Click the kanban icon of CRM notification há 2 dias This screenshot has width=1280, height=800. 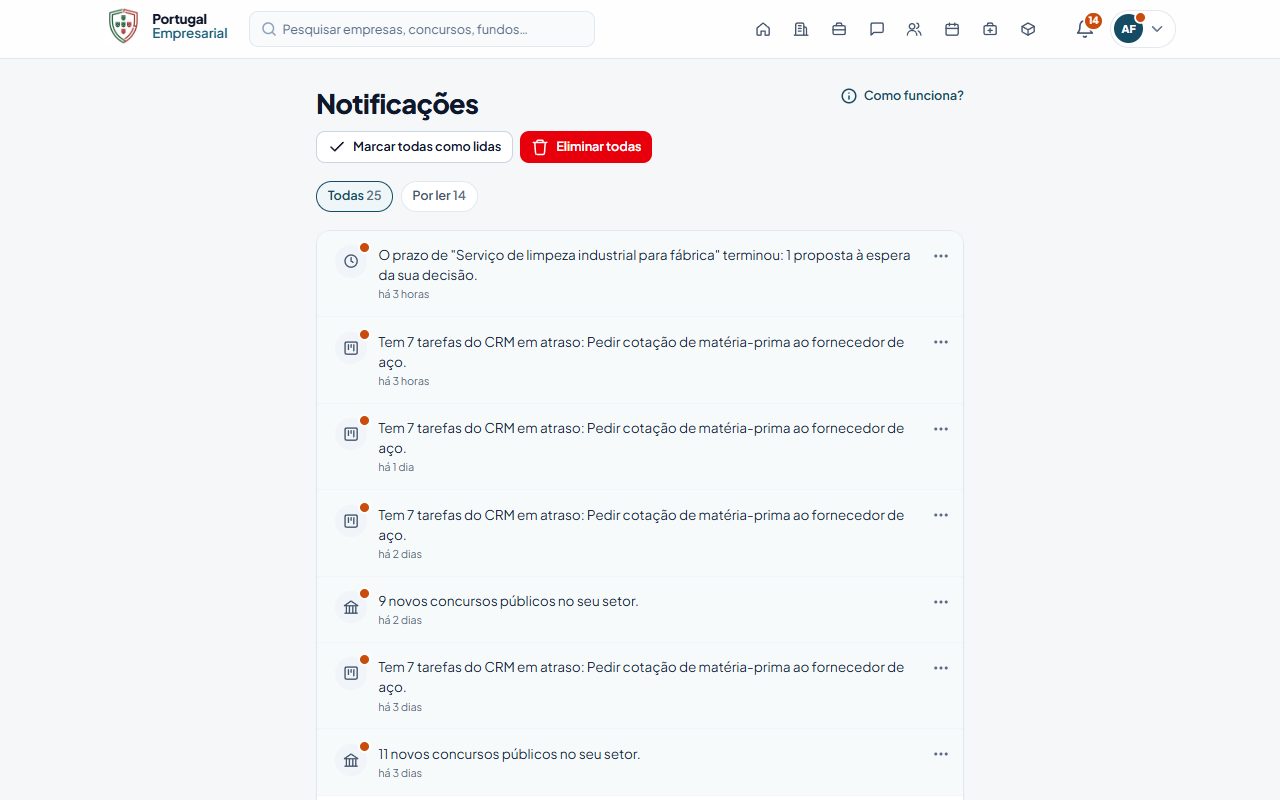click(351, 521)
